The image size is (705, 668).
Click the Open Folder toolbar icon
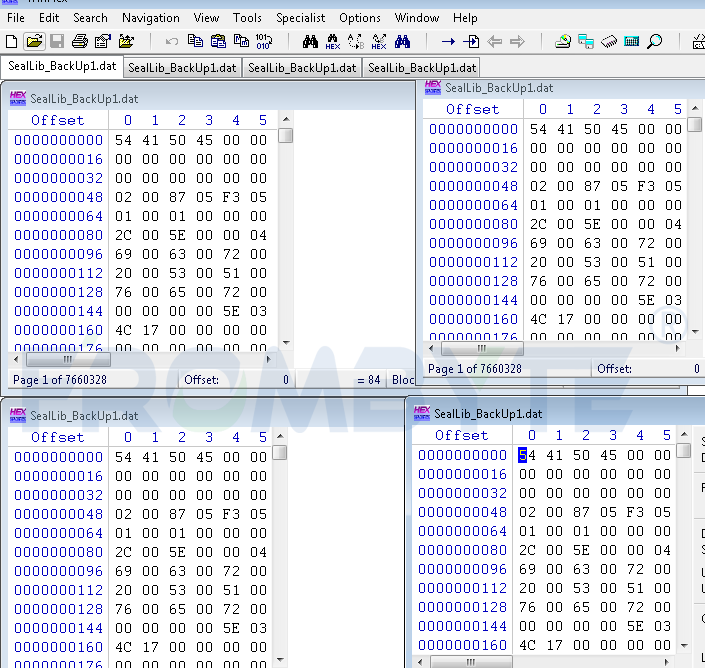tap(126, 42)
